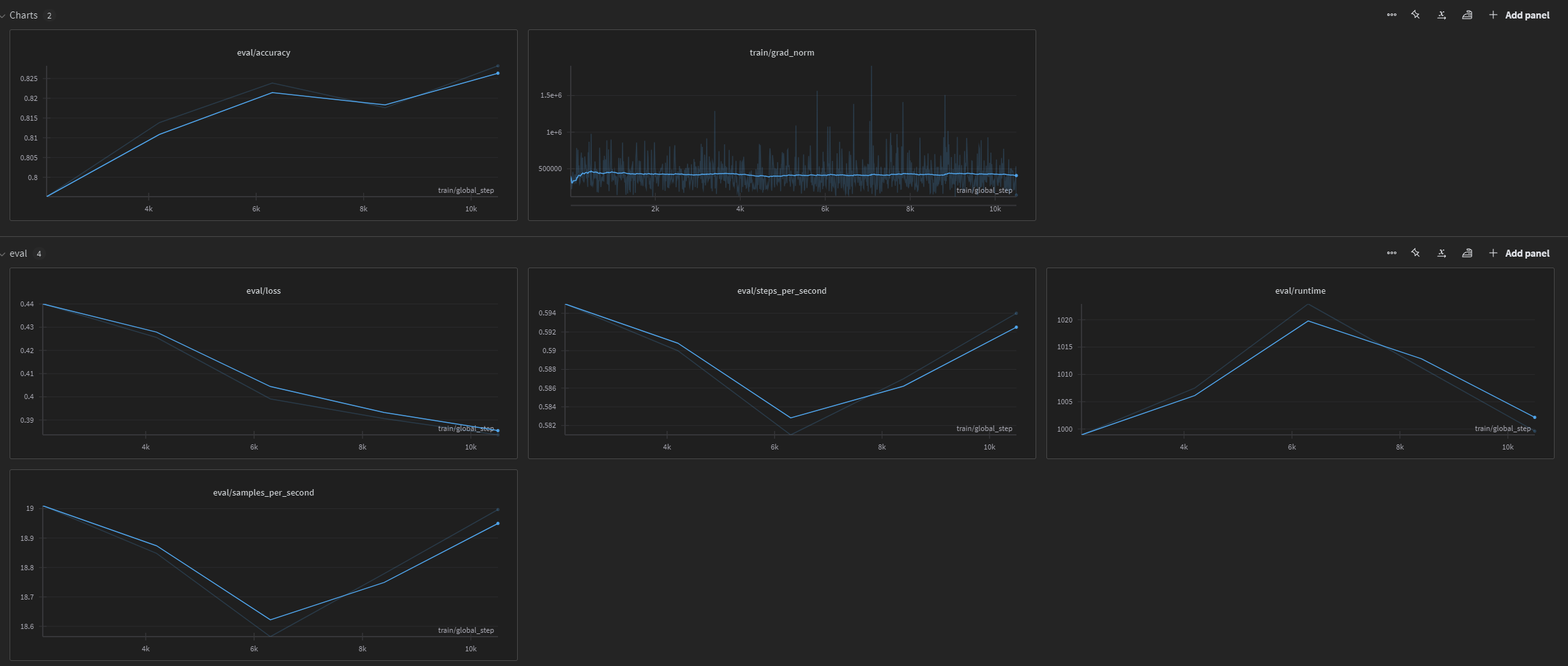Open the eval section more-options menu
1568x666 pixels.
click(1392, 253)
